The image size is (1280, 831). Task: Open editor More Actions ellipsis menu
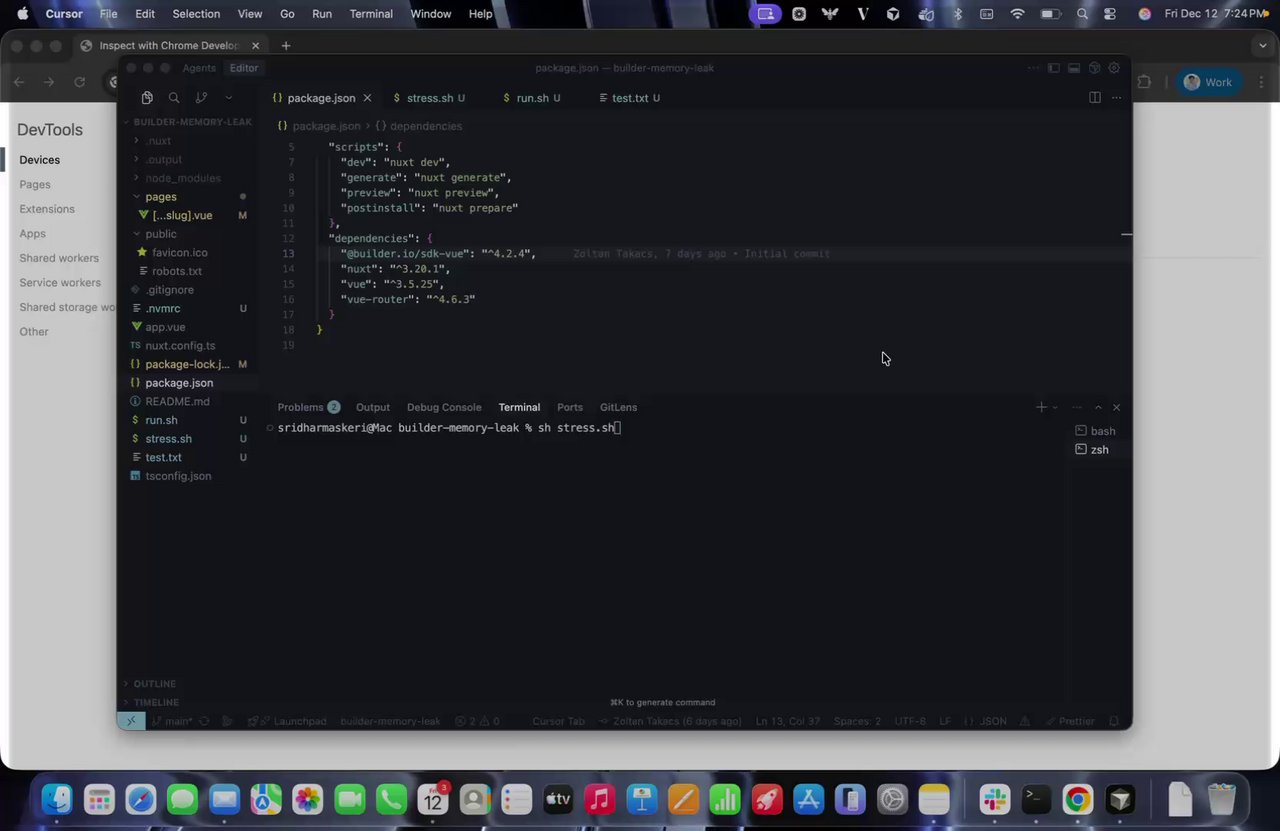(x=1117, y=98)
